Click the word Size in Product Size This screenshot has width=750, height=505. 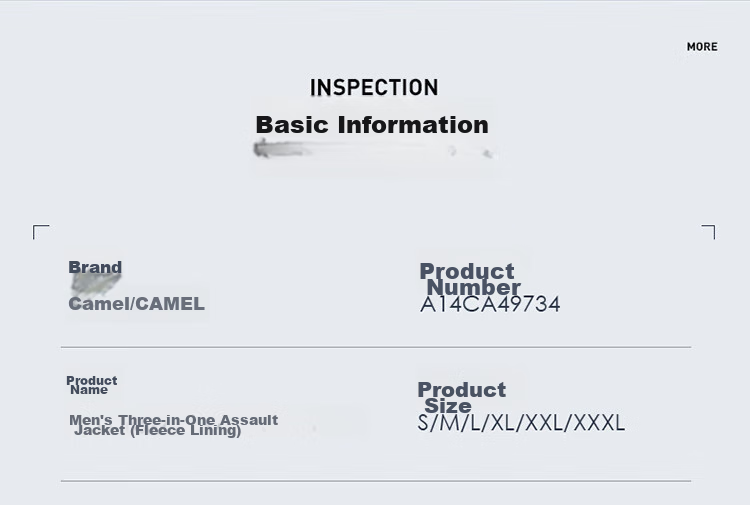[448, 406]
